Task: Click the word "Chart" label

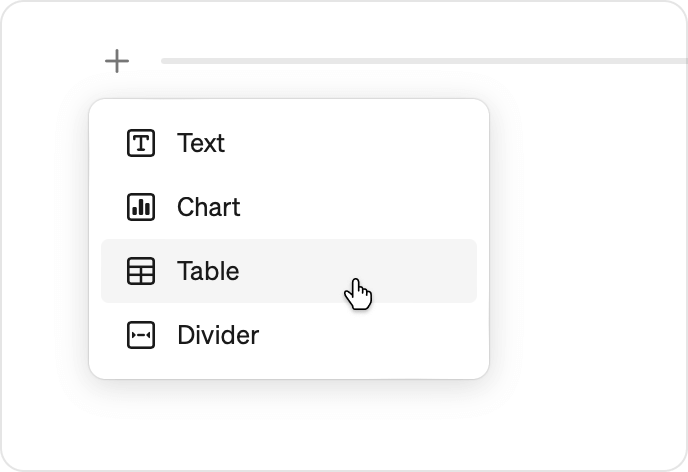Action: pos(208,207)
